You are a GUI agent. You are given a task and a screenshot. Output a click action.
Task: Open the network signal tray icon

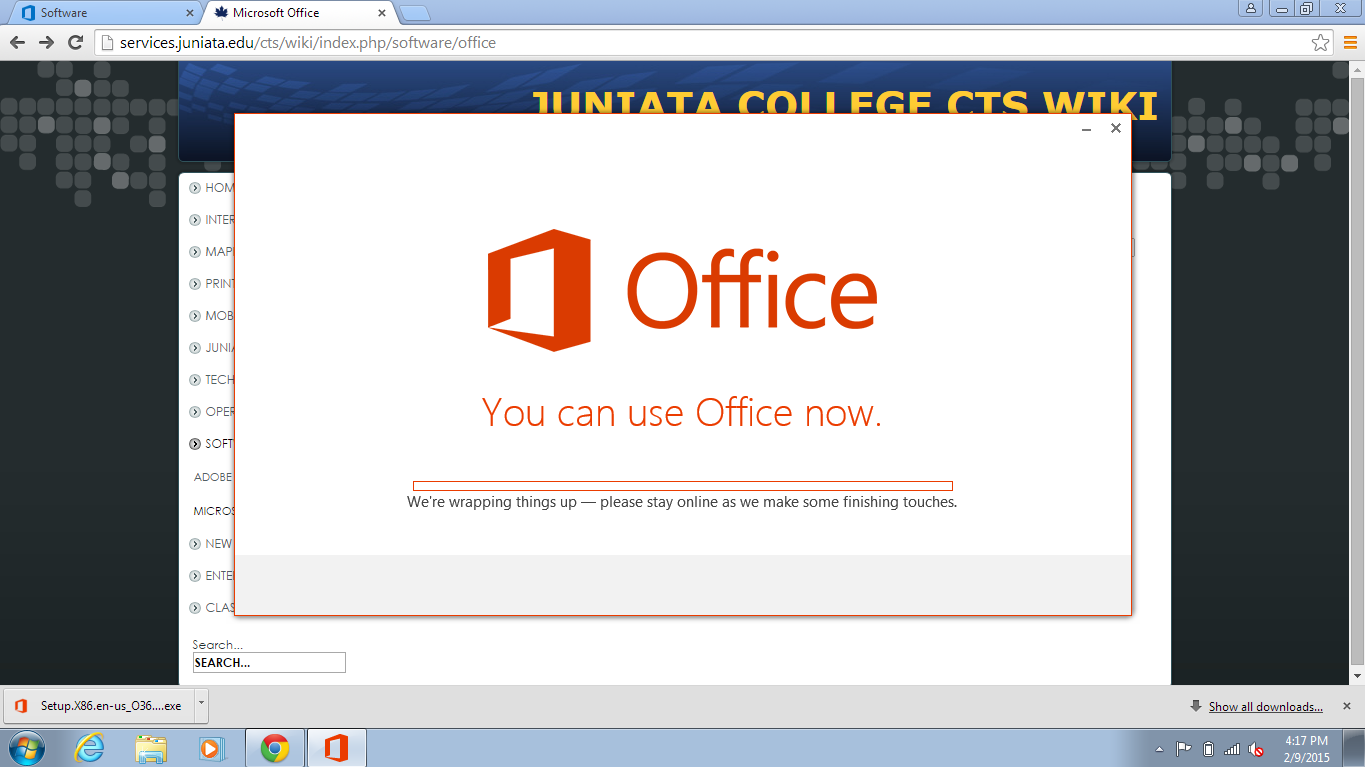coord(1232,749)
